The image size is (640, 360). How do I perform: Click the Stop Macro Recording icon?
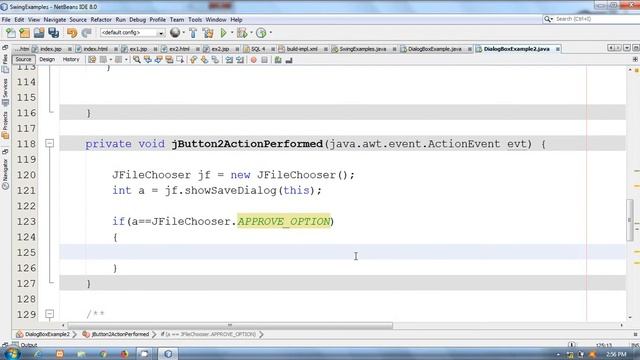click(x=264, y=60)
